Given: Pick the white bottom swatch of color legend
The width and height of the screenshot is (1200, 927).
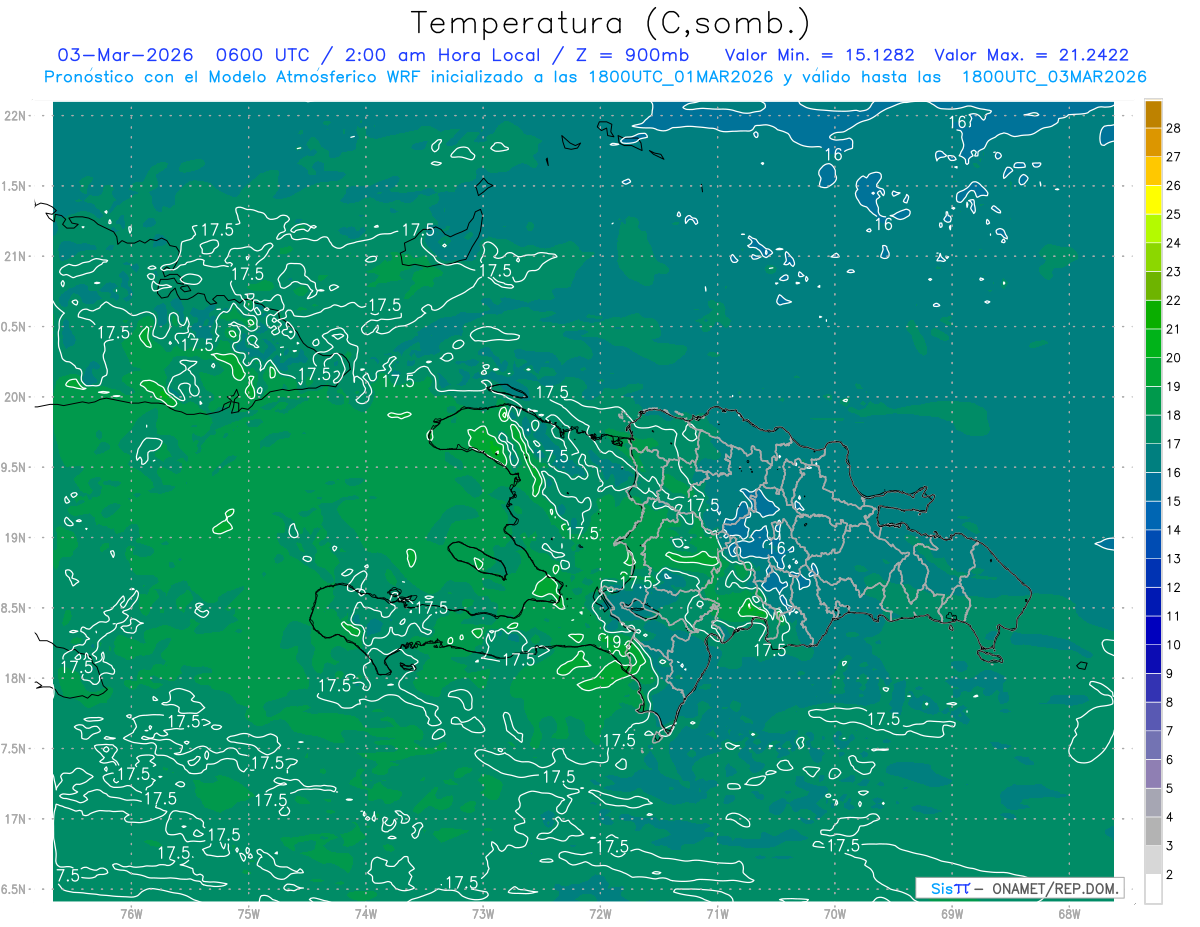Looking at the screenshot, I should [1154, 889].
